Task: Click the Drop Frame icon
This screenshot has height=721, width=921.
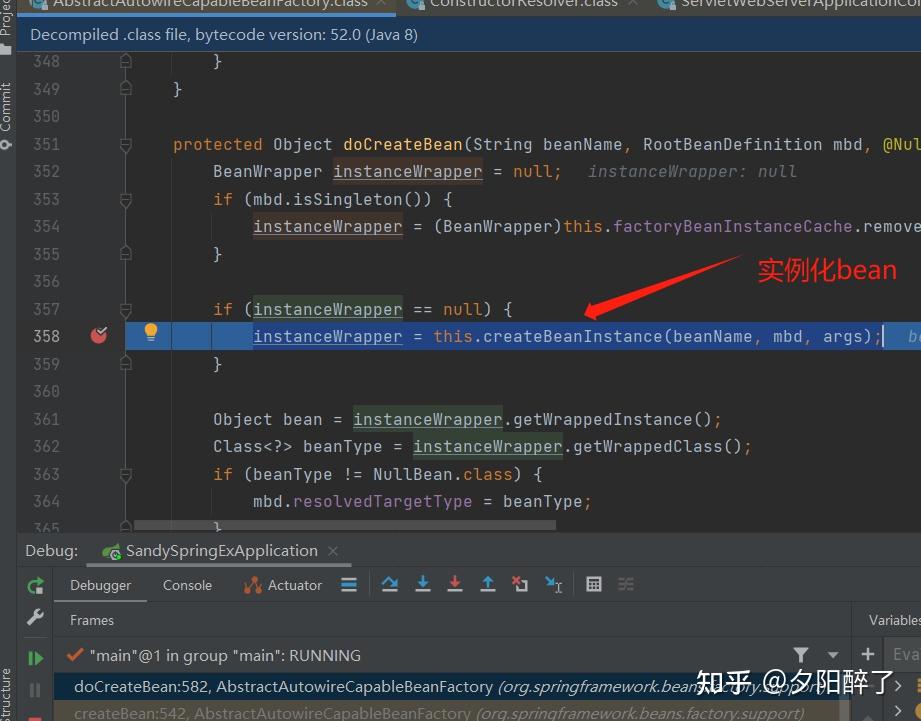Action: (x=521, y=584)
